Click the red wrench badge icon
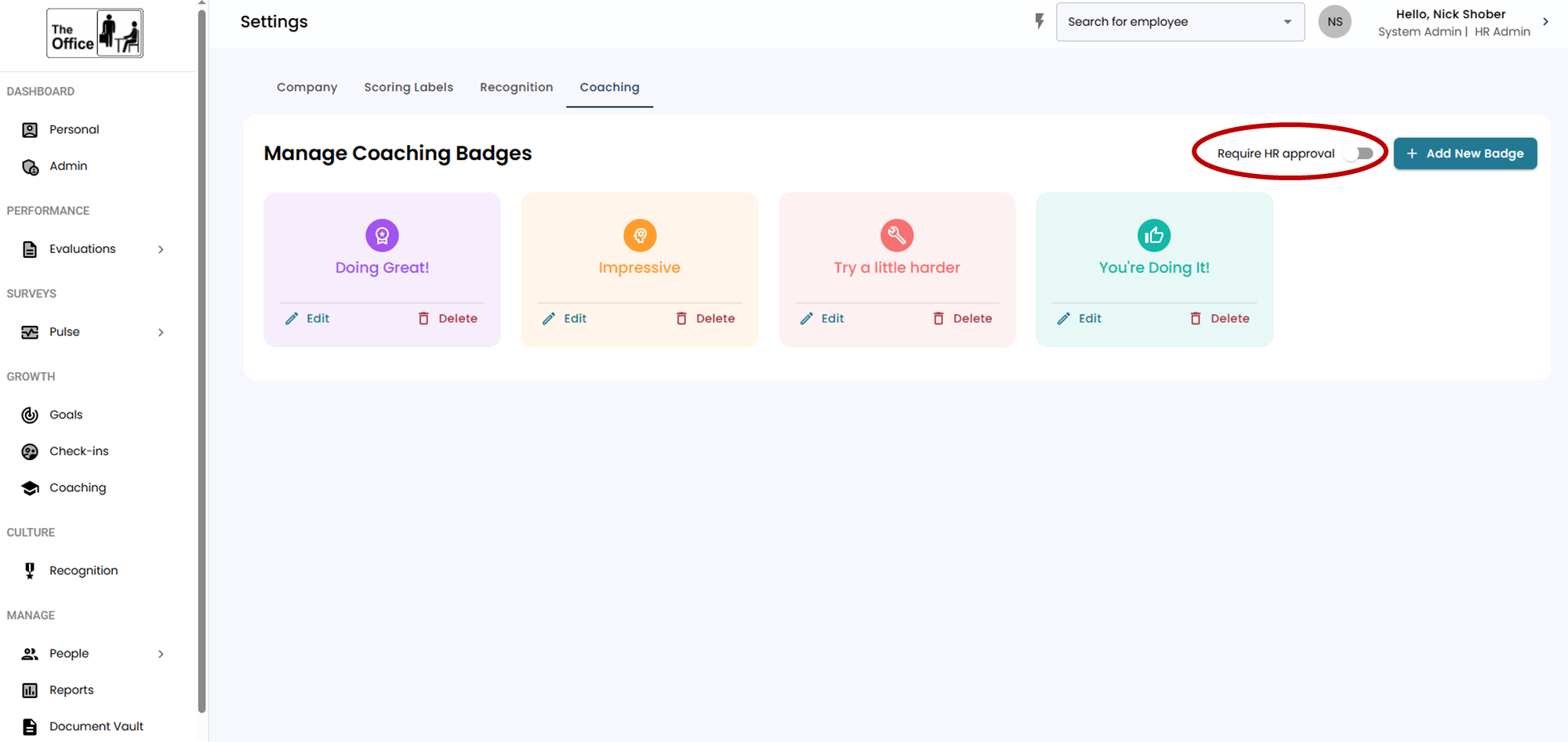 tap(897, 235)
